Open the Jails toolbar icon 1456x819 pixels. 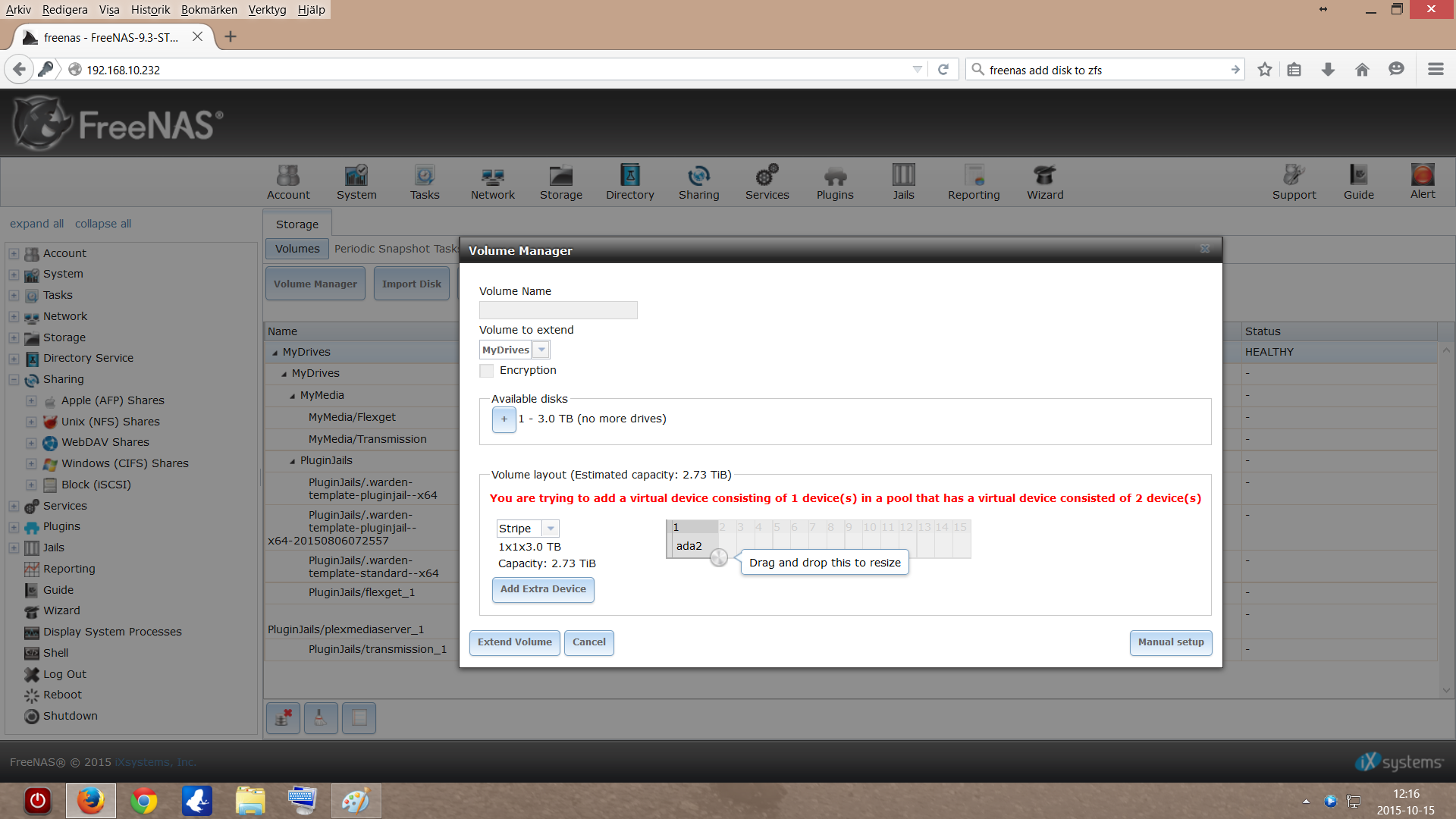903,183
